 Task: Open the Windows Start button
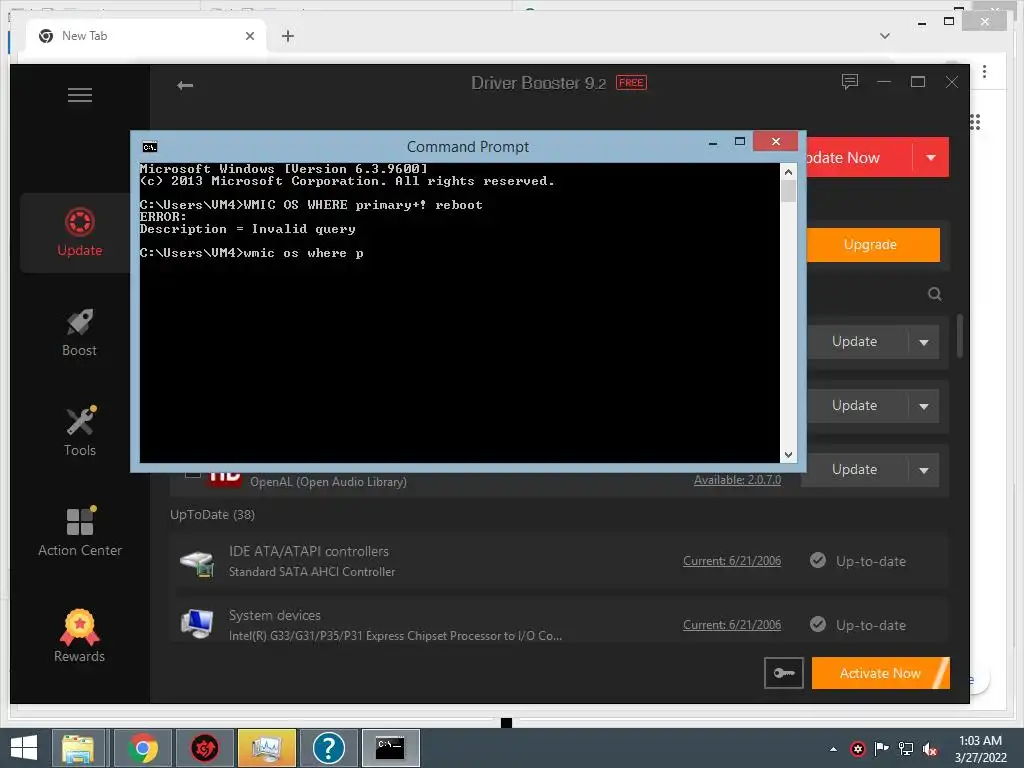tap(24, 748)
